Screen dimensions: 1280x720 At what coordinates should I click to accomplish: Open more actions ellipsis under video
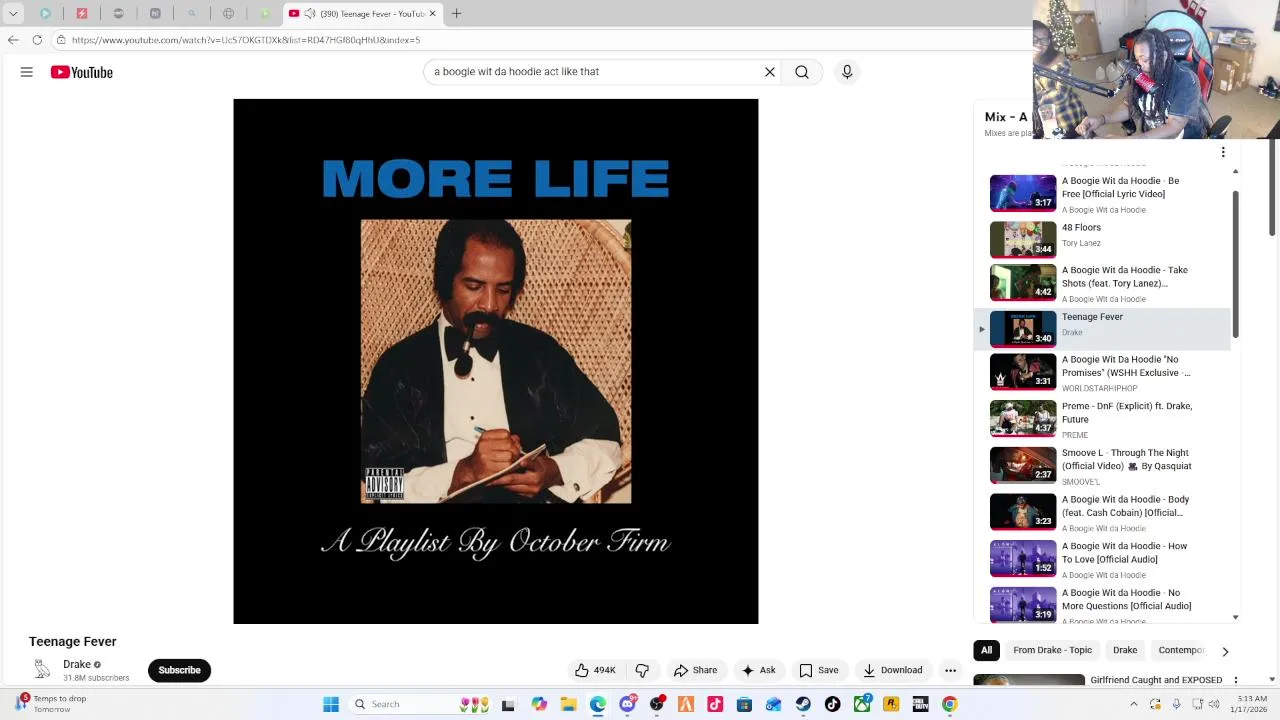(x=951, y=670)
